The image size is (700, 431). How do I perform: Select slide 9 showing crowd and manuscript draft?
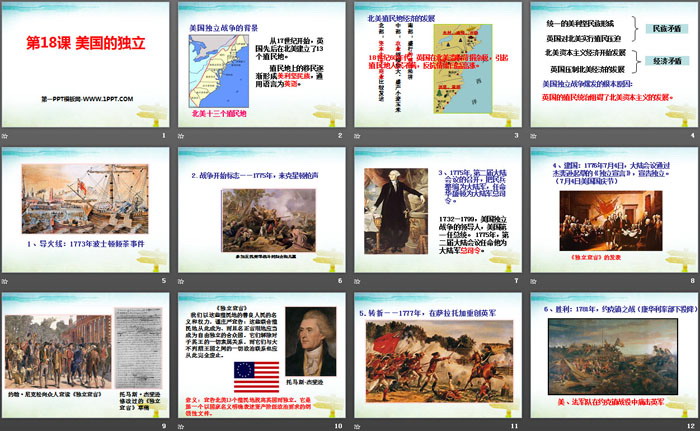tap(86, 355)
